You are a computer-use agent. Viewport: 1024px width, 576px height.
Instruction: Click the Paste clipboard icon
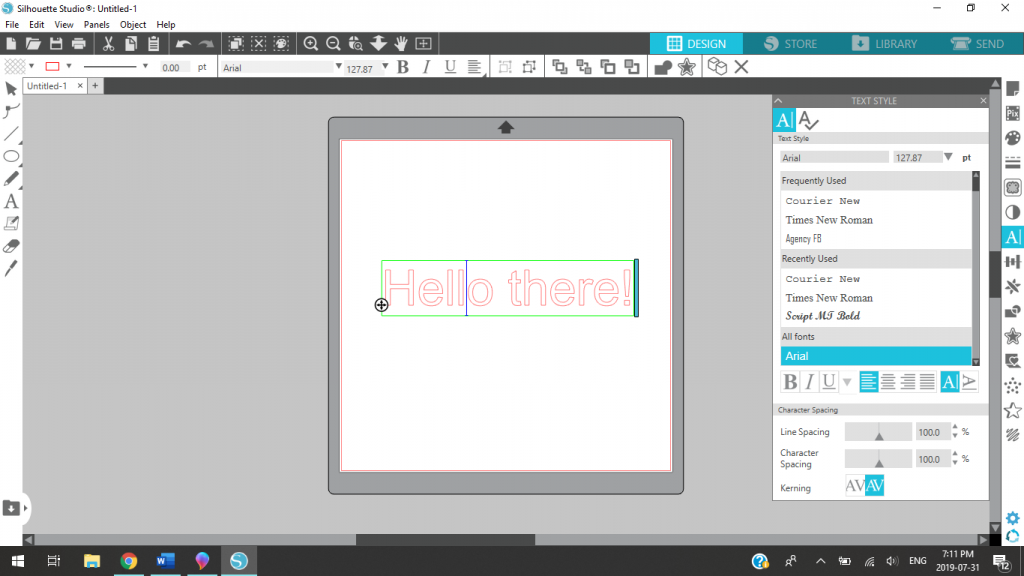(153, 44)
